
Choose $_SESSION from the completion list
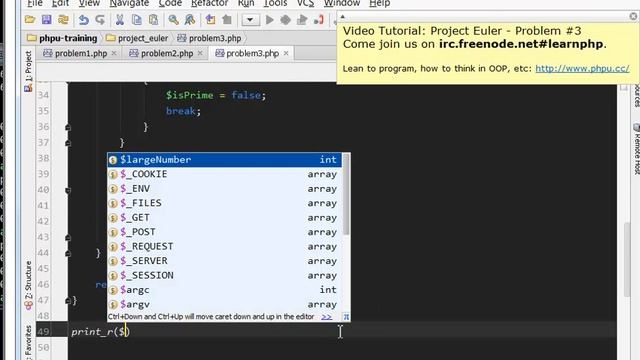pyautogui.click(x=224, y=276)
